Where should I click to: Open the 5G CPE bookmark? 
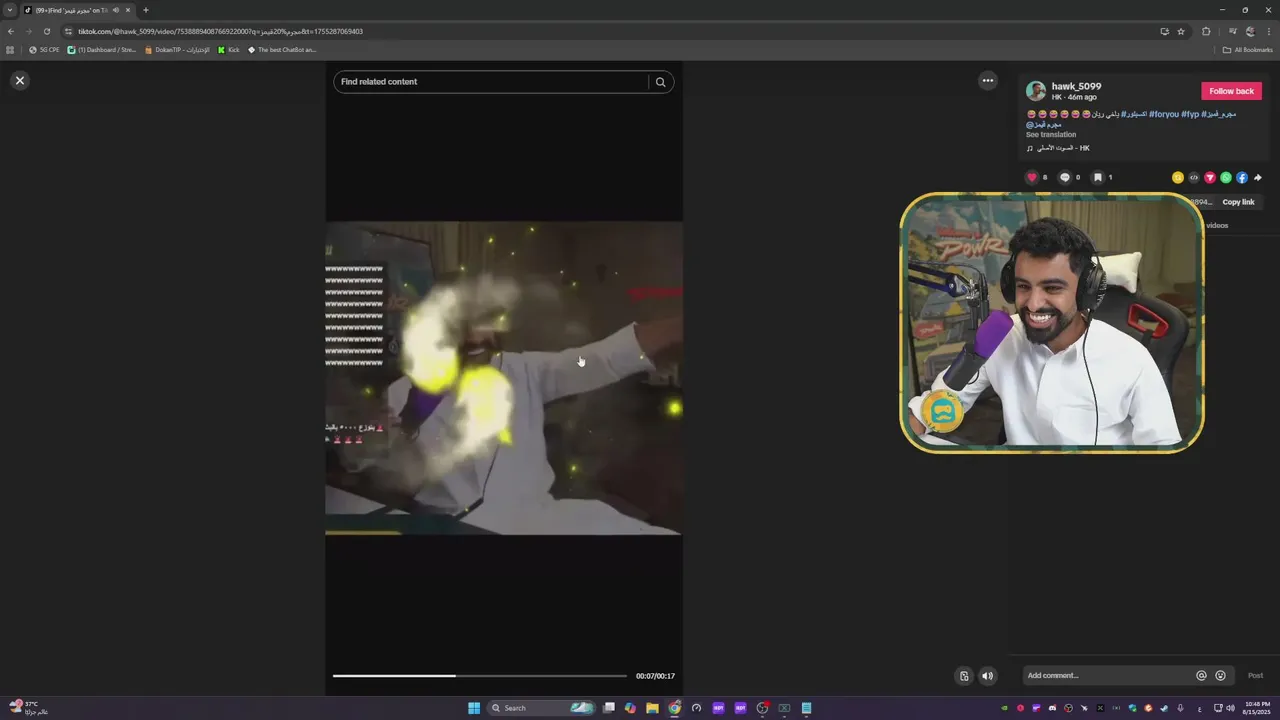click(x=45, y=50)
